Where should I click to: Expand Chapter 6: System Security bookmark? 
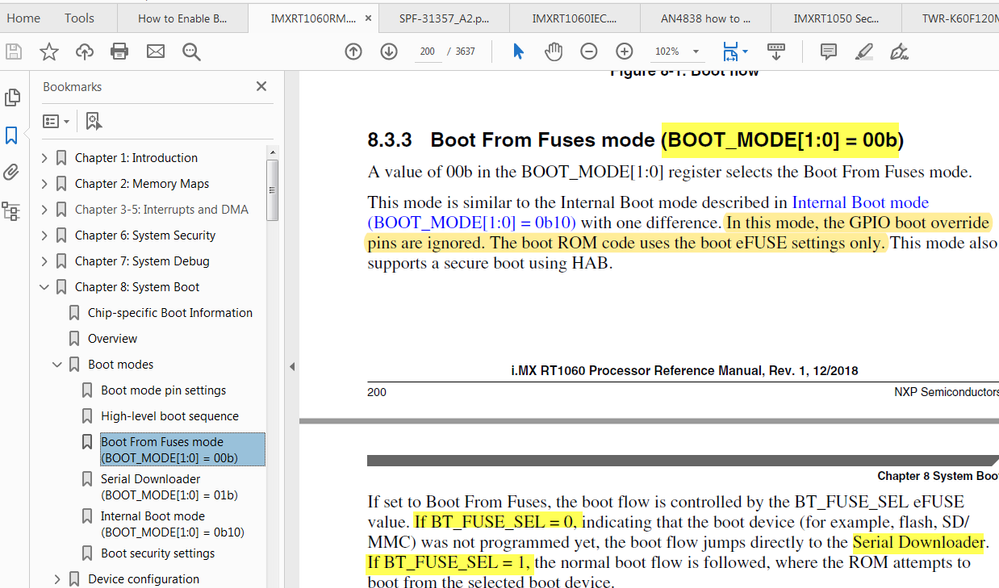tap(44, 236)
